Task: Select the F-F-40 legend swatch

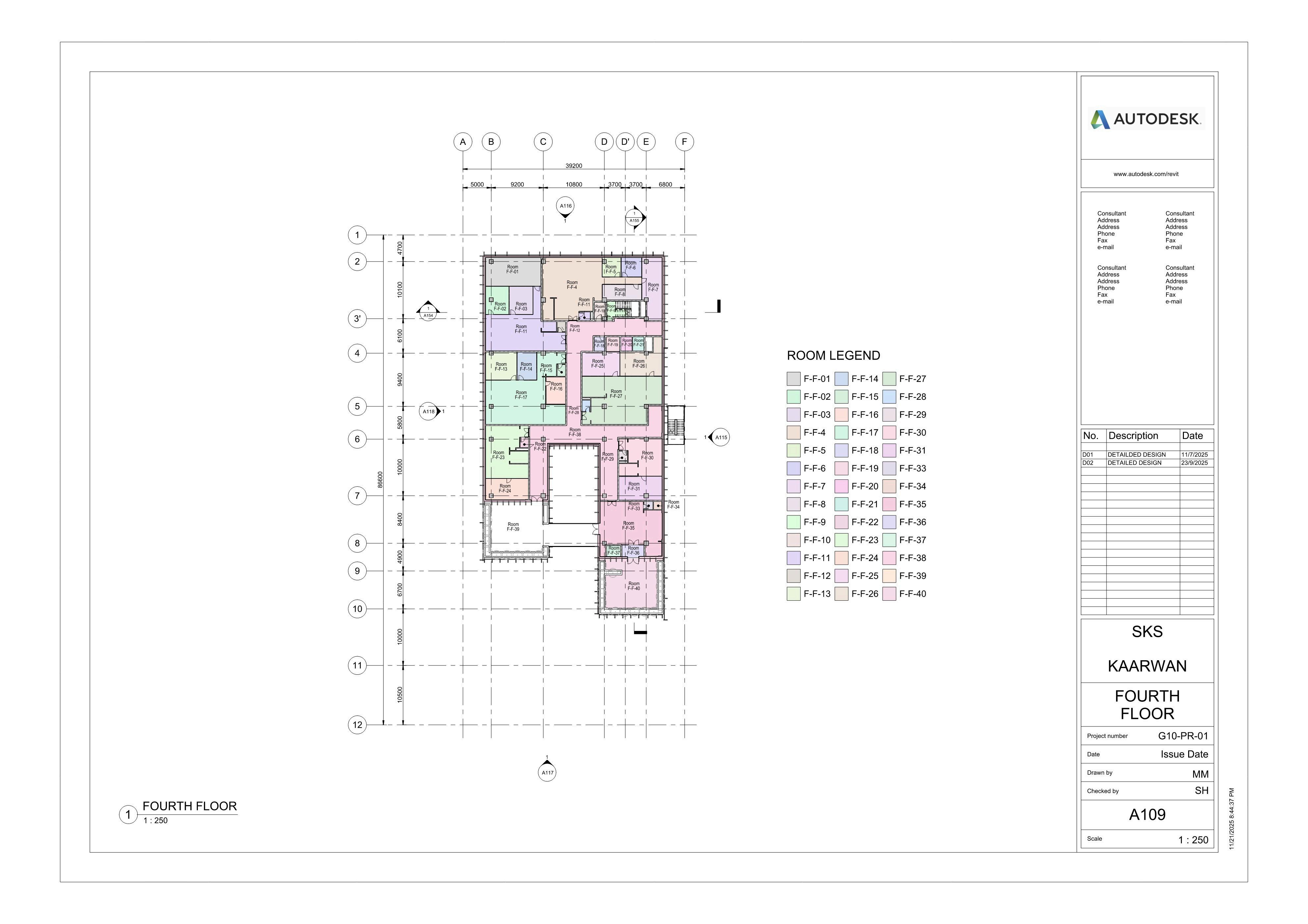Action: pos(889,594)
